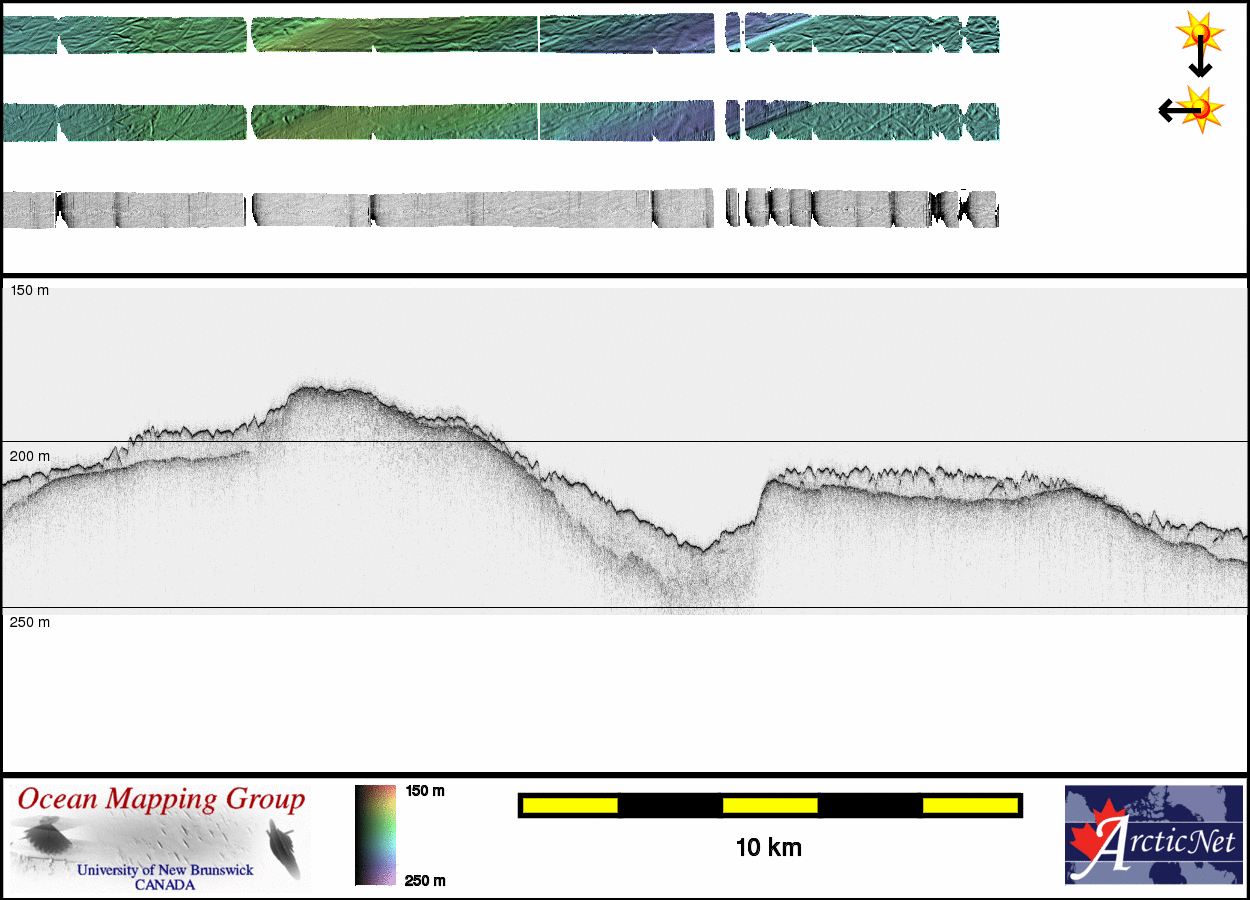
Task: Open the Ocean Mapping Group title
Action: pos(161,800)
